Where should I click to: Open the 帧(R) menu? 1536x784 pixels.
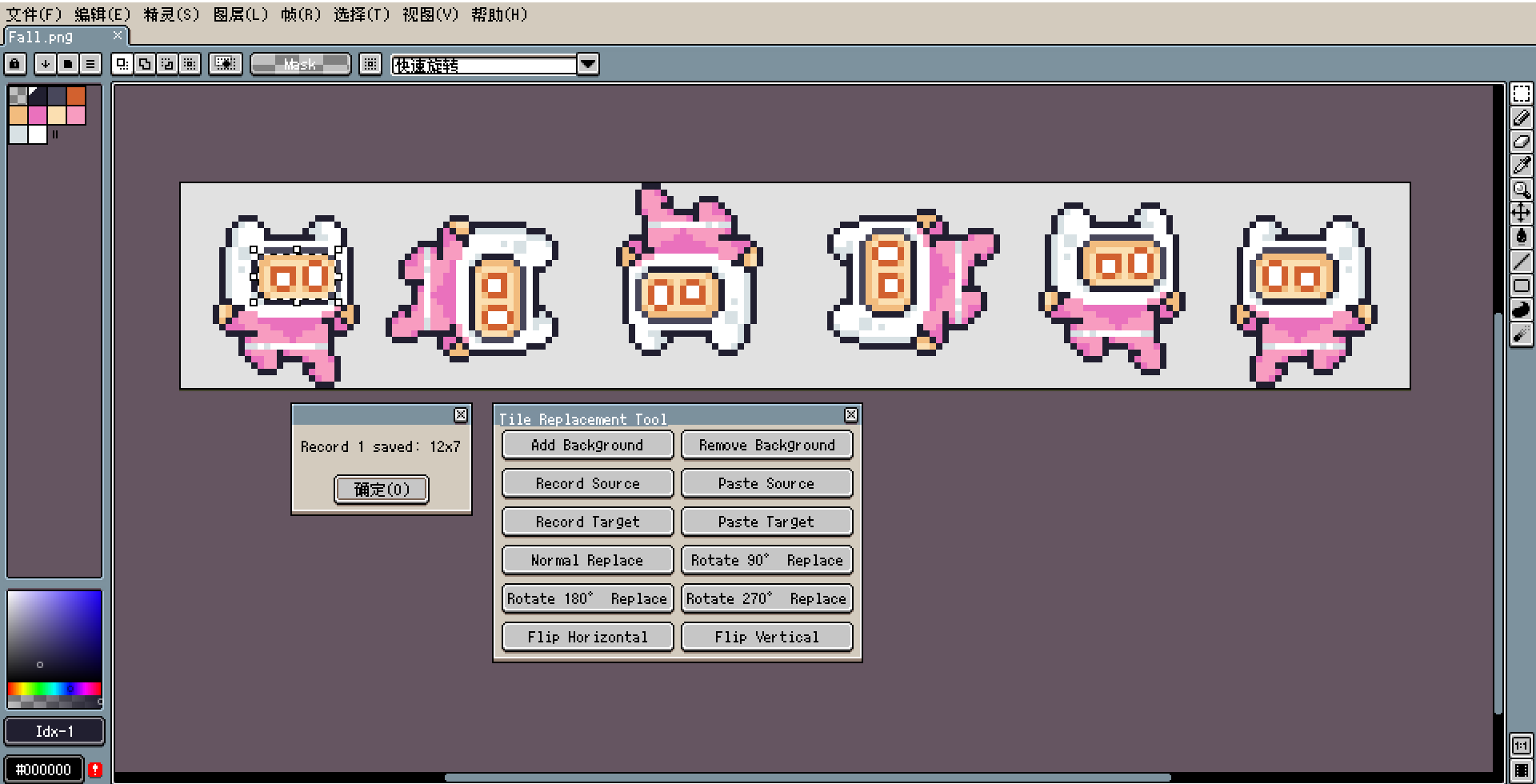(301, 14)
